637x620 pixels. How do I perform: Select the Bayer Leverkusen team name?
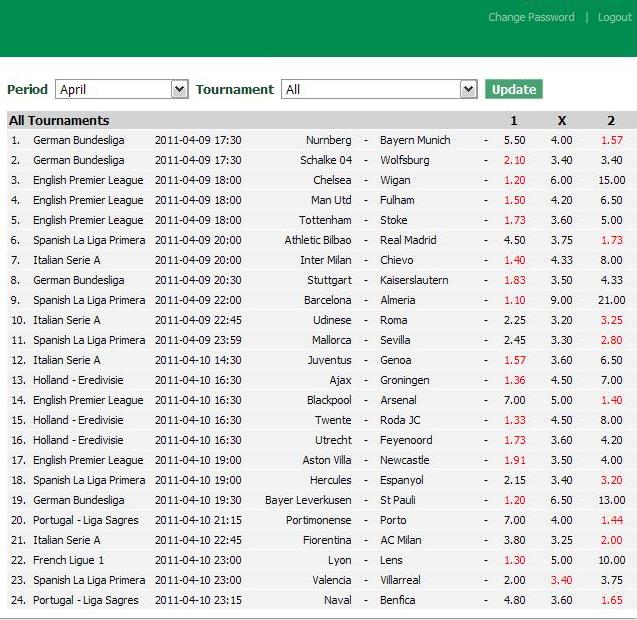click(308, 500)
